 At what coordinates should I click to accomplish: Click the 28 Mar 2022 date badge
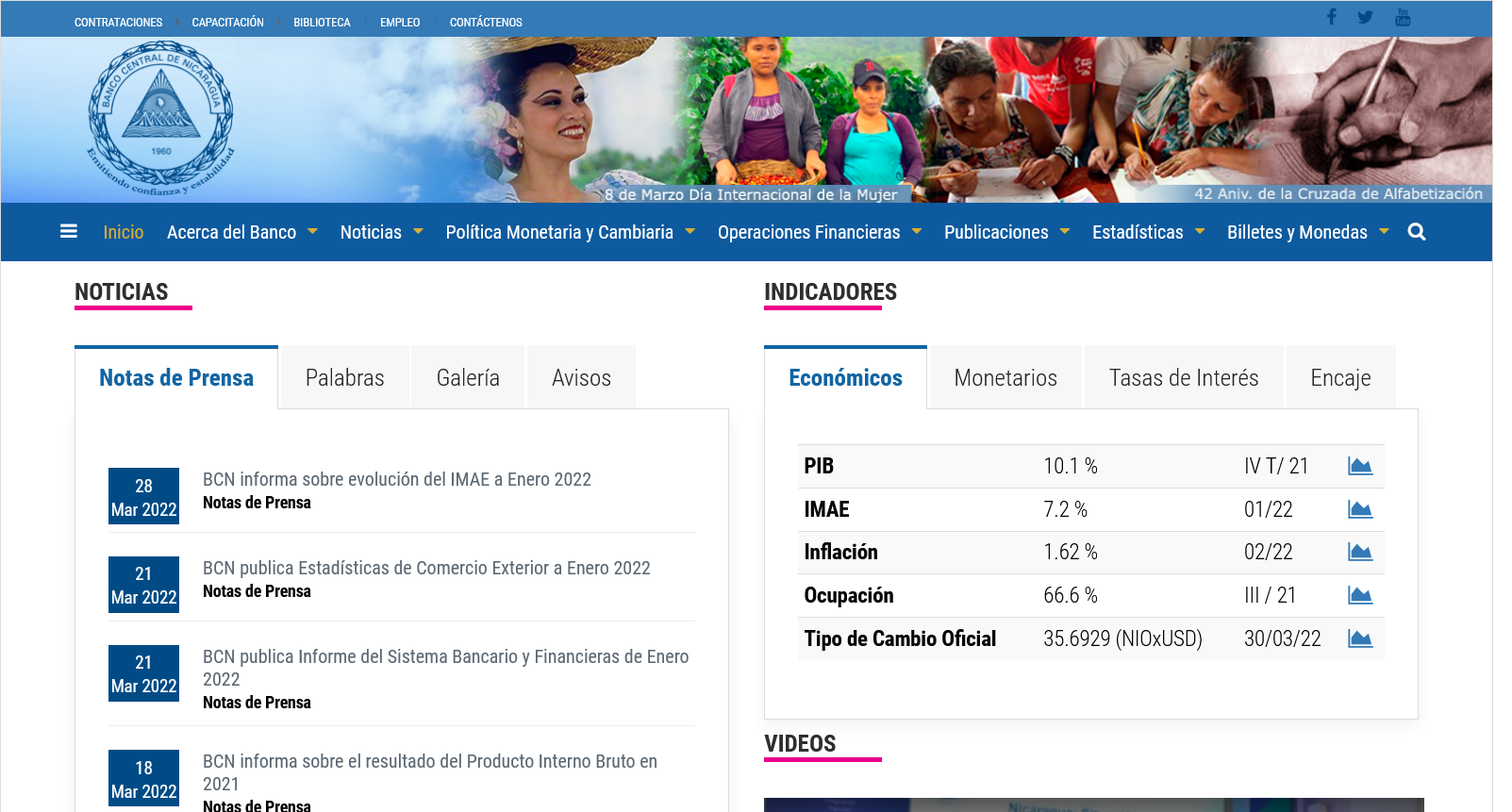143,496
